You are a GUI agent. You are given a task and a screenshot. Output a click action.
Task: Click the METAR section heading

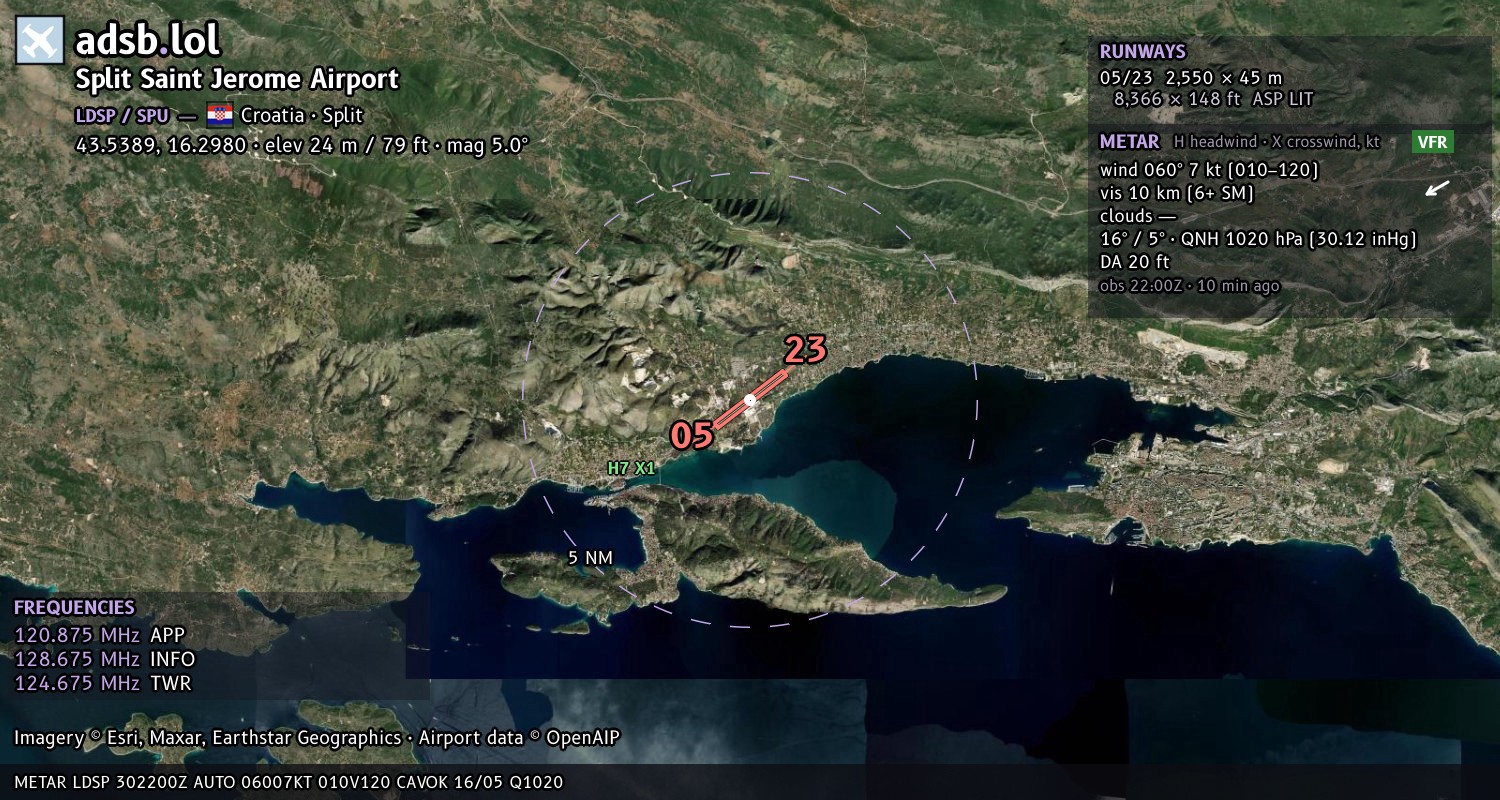tap(1129, 142)
